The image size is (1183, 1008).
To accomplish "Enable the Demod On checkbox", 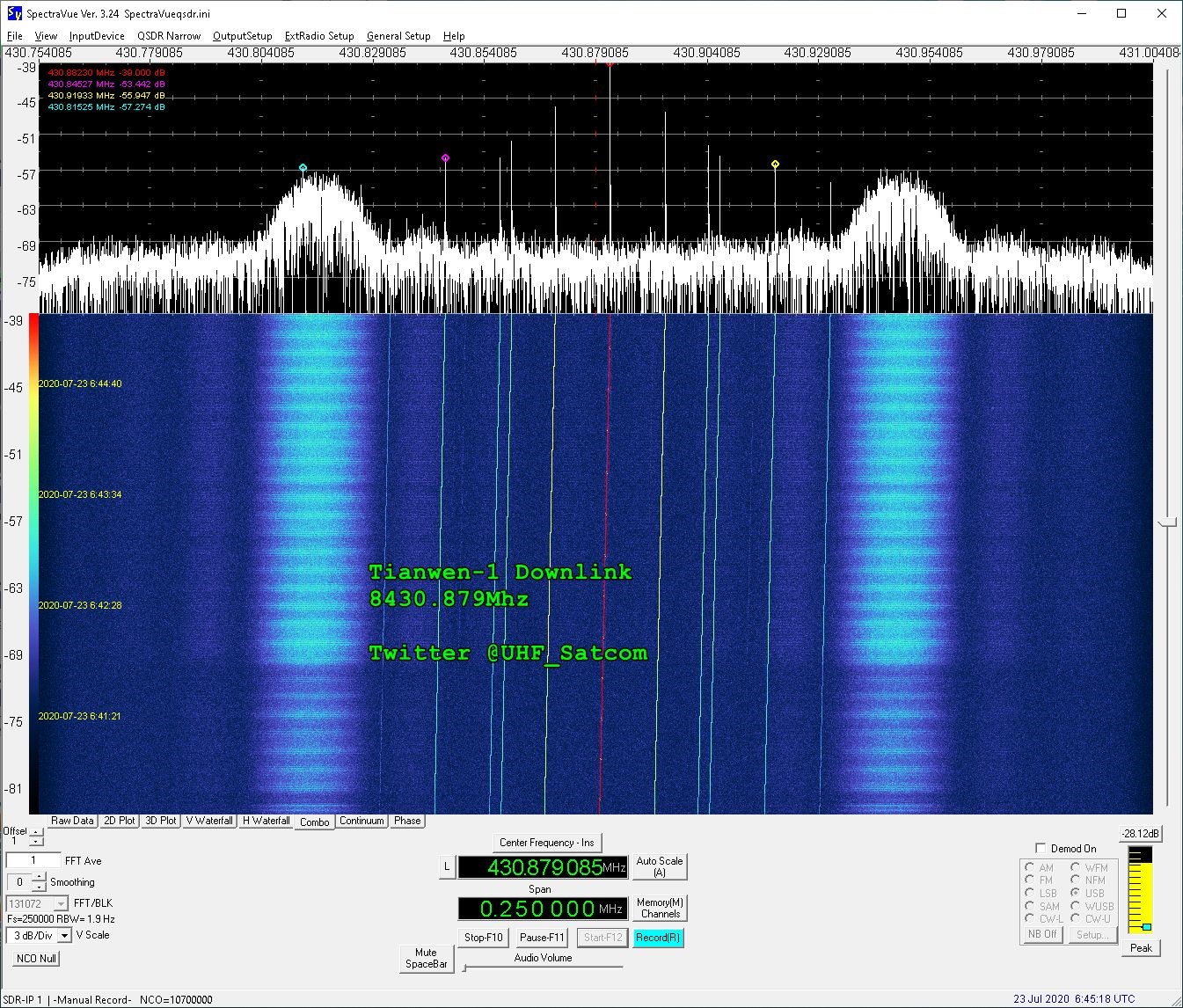I will click(x=1041, y=848).
